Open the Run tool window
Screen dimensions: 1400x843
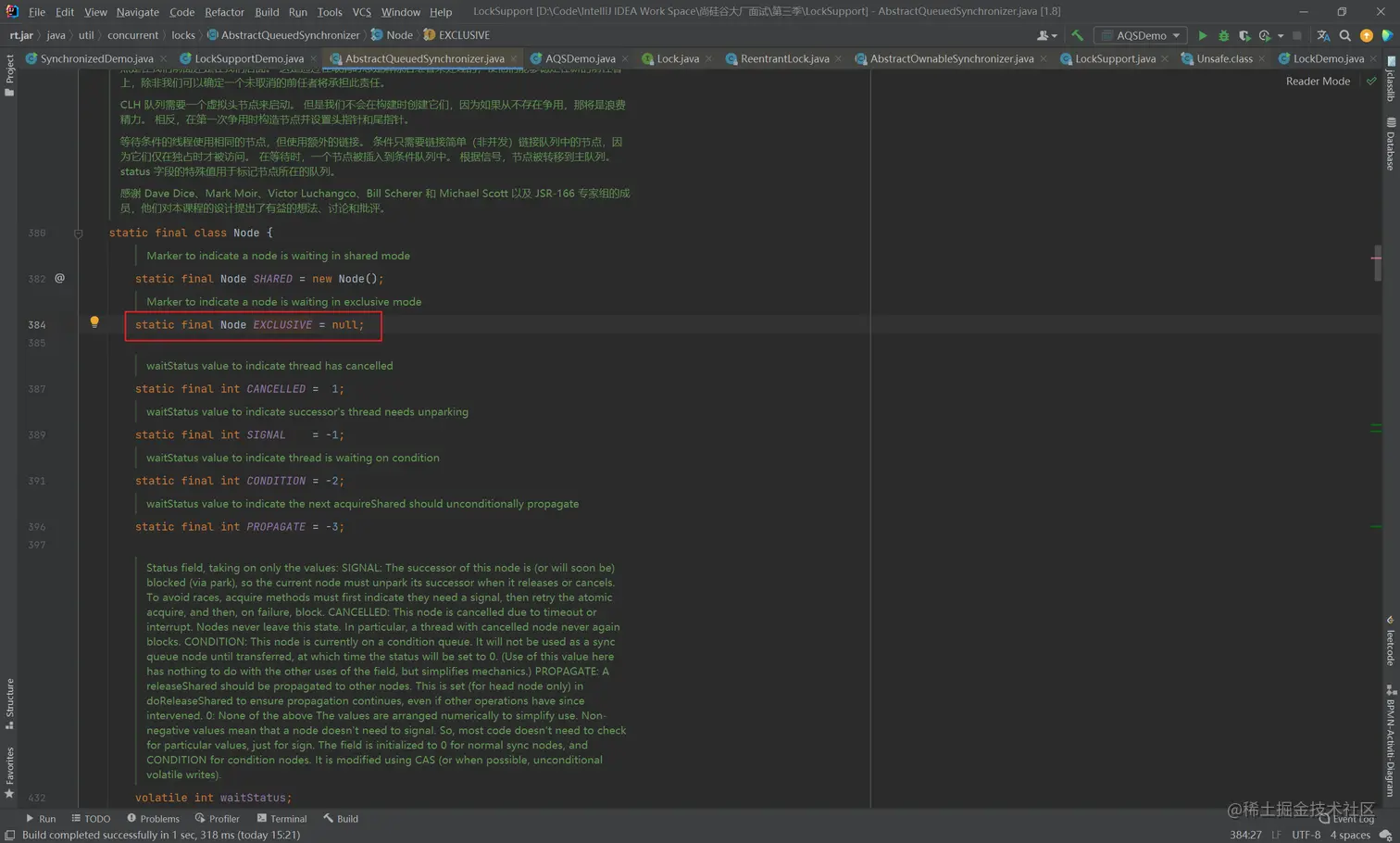(x=41, y=819)
